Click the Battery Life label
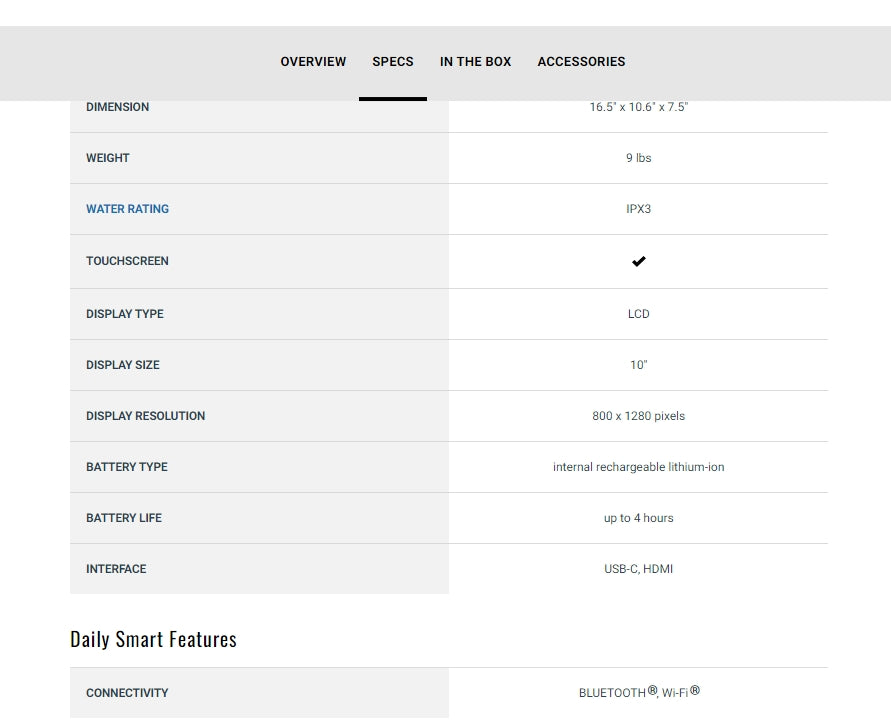891x727 pixels. click(123, 518)
